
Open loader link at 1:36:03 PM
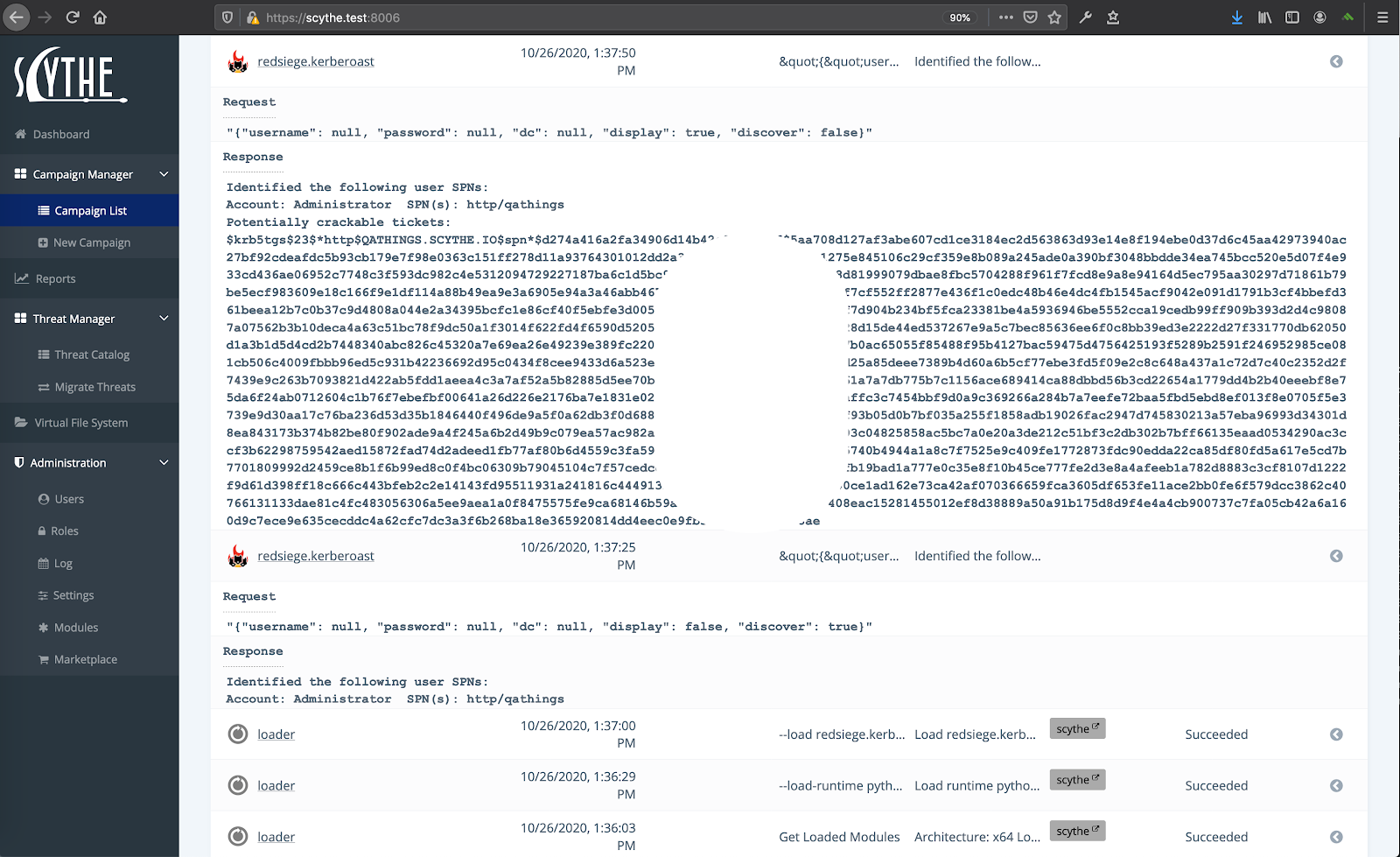coord(276,837)
